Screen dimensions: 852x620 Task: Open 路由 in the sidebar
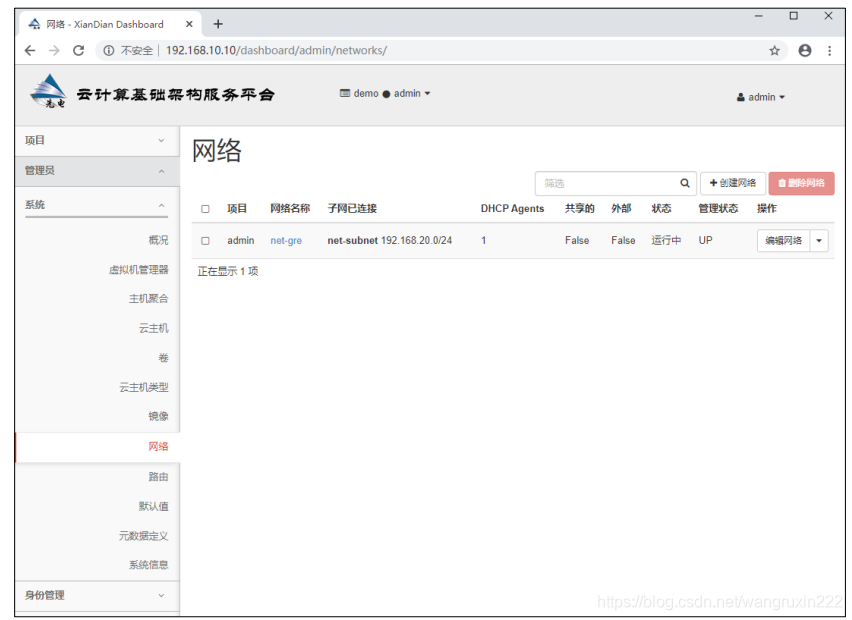pyautogui.click(x=158, y=477)
